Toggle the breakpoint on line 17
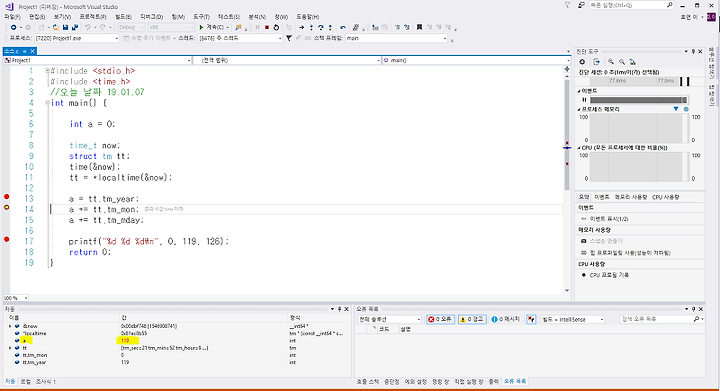The height and width of the screenshot is (391, 720). pyautogui.click(x=6, y=239)
